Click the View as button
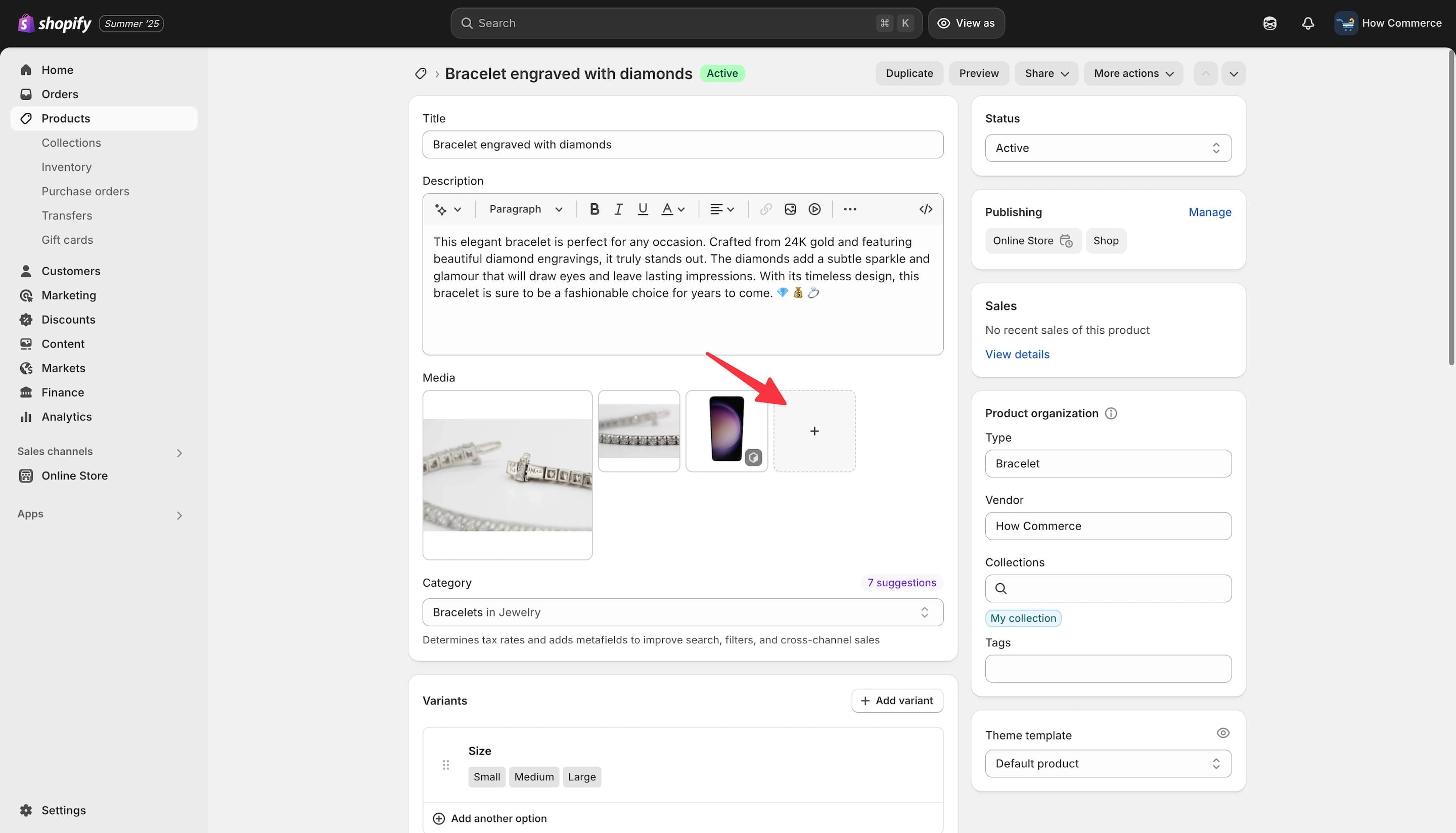 point(966,23)
